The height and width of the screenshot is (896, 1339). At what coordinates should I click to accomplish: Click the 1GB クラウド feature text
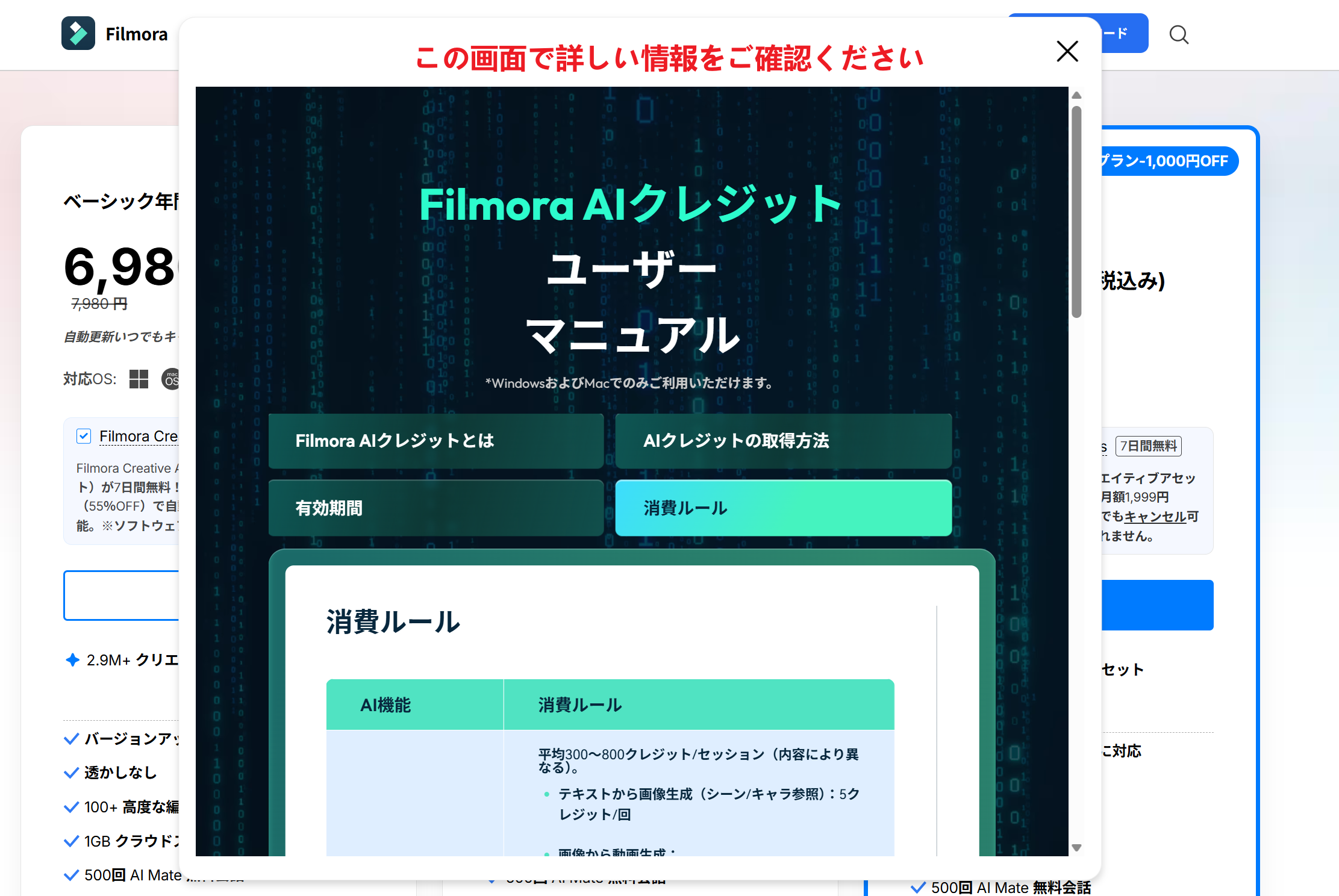click(x=132, y=841)
